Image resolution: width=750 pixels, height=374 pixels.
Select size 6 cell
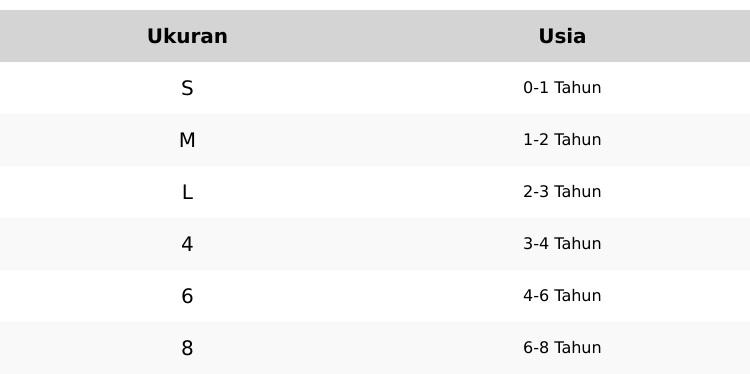[x=187, y=296]
